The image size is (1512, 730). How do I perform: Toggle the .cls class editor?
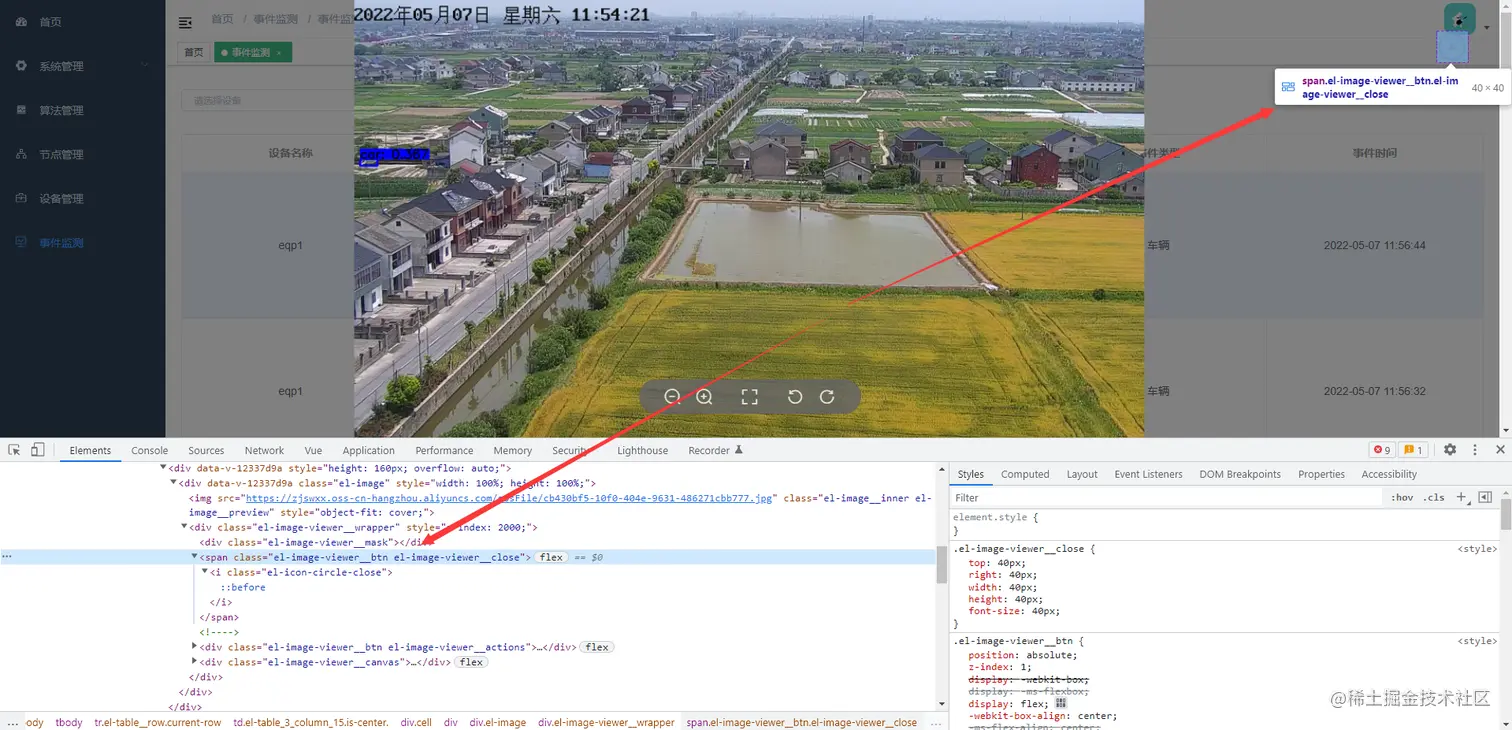[x=1435, y=497]
